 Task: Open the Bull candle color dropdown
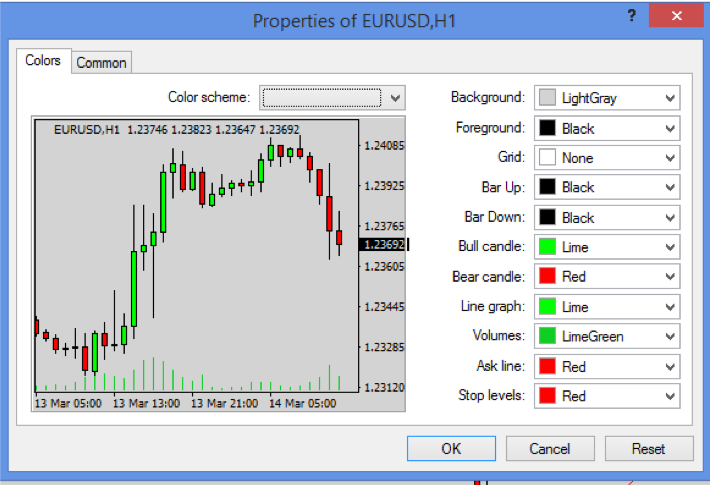tap(607, 247)
